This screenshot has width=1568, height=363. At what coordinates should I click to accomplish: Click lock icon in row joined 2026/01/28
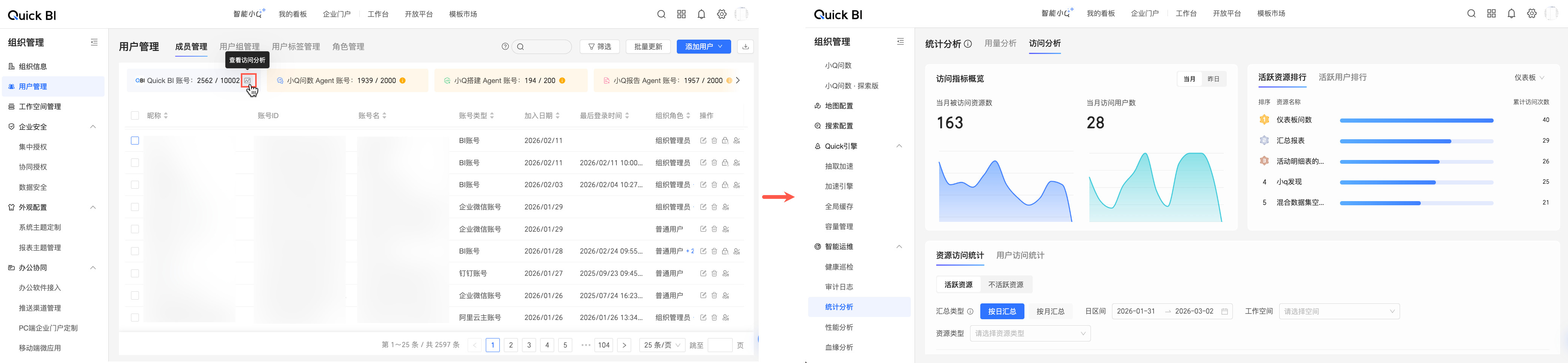(x=725, y=251)
